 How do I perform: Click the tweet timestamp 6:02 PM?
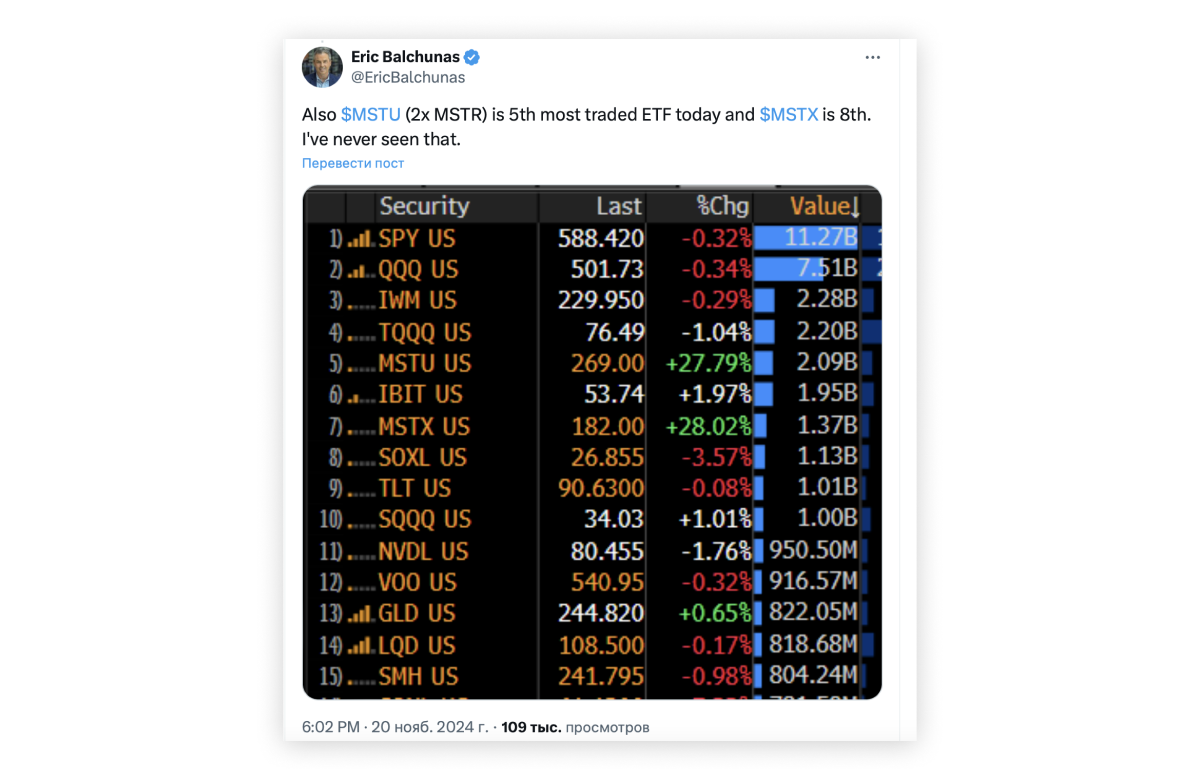pos(330,727)
